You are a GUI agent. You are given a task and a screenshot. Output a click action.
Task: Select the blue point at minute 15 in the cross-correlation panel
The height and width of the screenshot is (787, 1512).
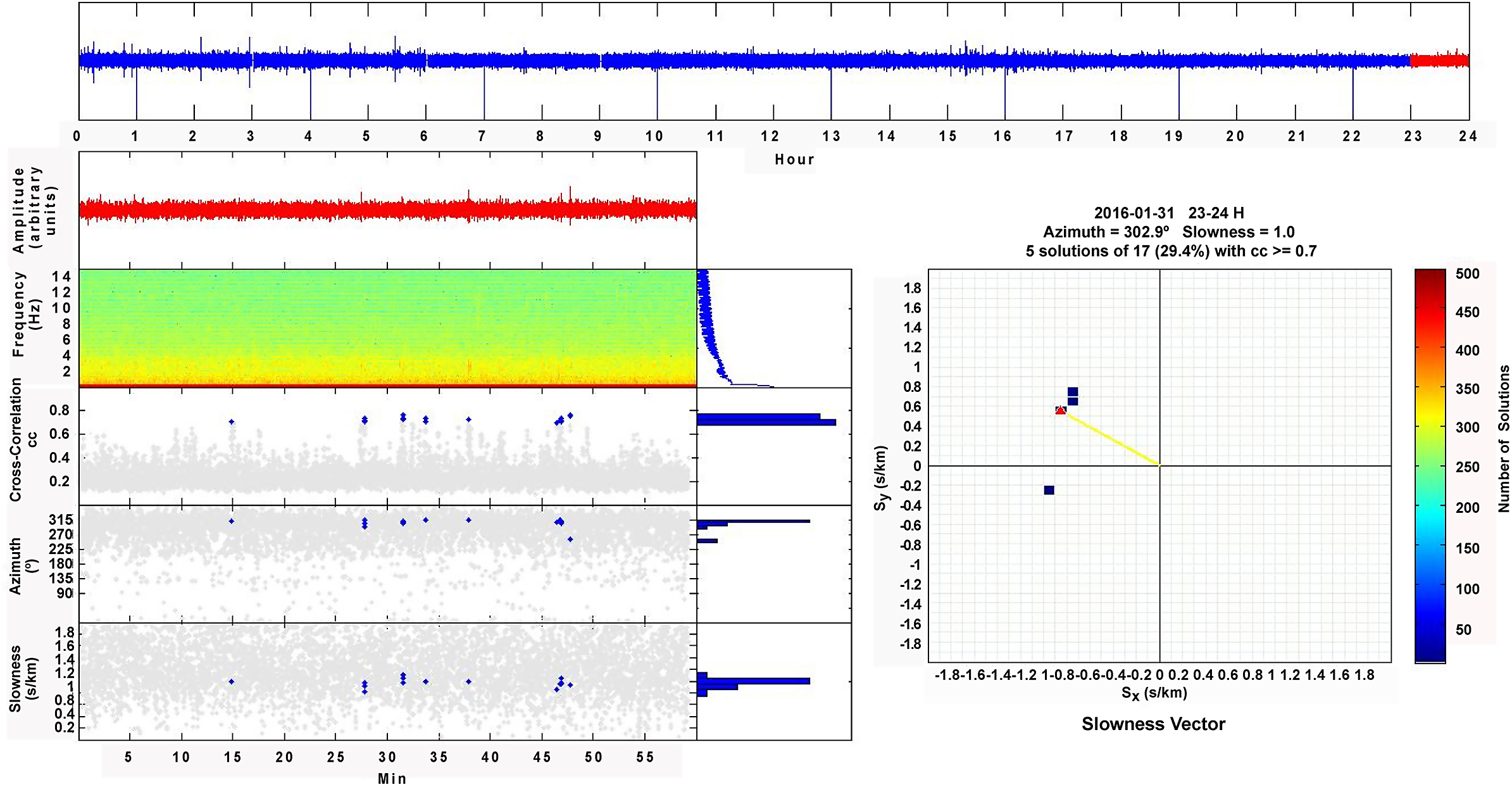click(232, 422)
